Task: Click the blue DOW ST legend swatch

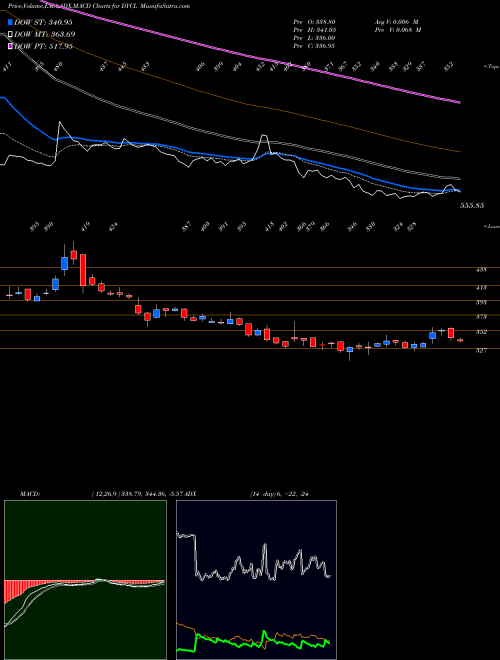Action: (x=10, y=22)
